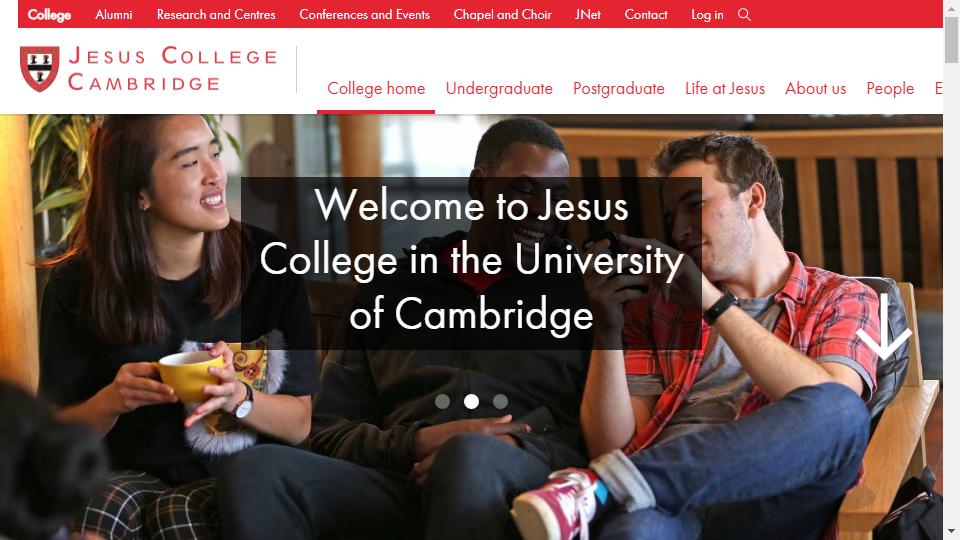The height and width of the screenshot is (540, 960).
Task: Visit Conferences and Events page
Action: click(364, 14)
